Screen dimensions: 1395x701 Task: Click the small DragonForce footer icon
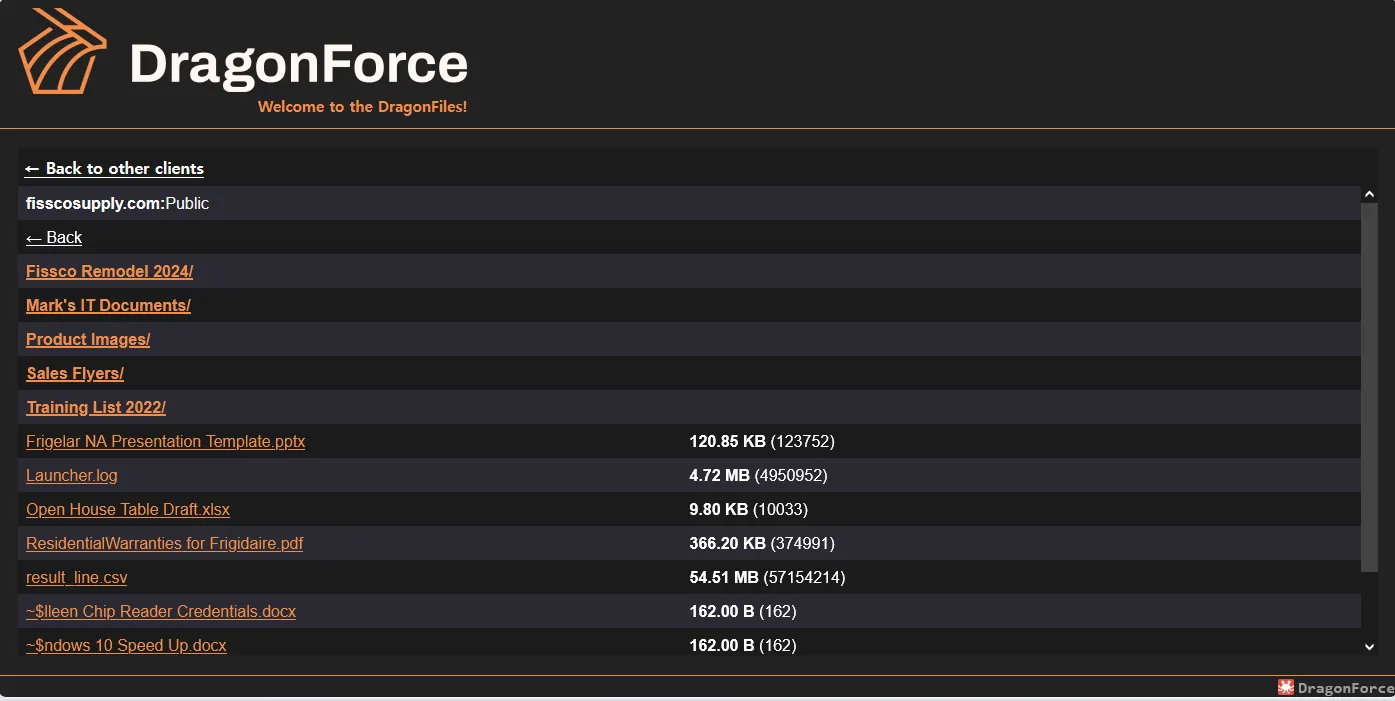pos(1286,687)
